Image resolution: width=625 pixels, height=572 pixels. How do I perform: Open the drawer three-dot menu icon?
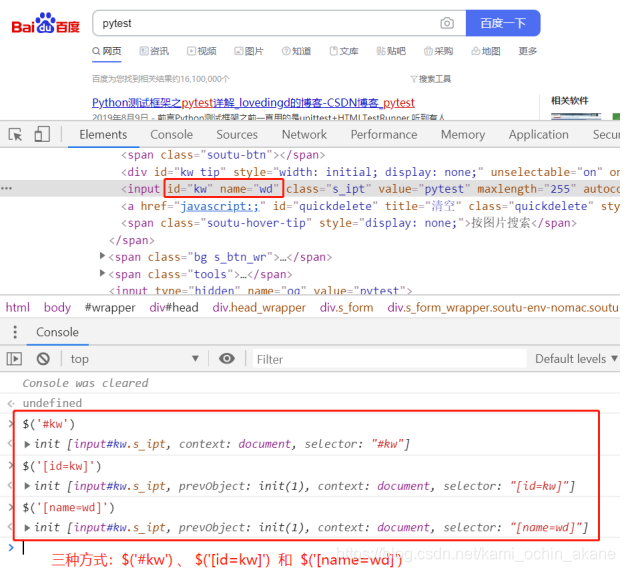(15, 332)
